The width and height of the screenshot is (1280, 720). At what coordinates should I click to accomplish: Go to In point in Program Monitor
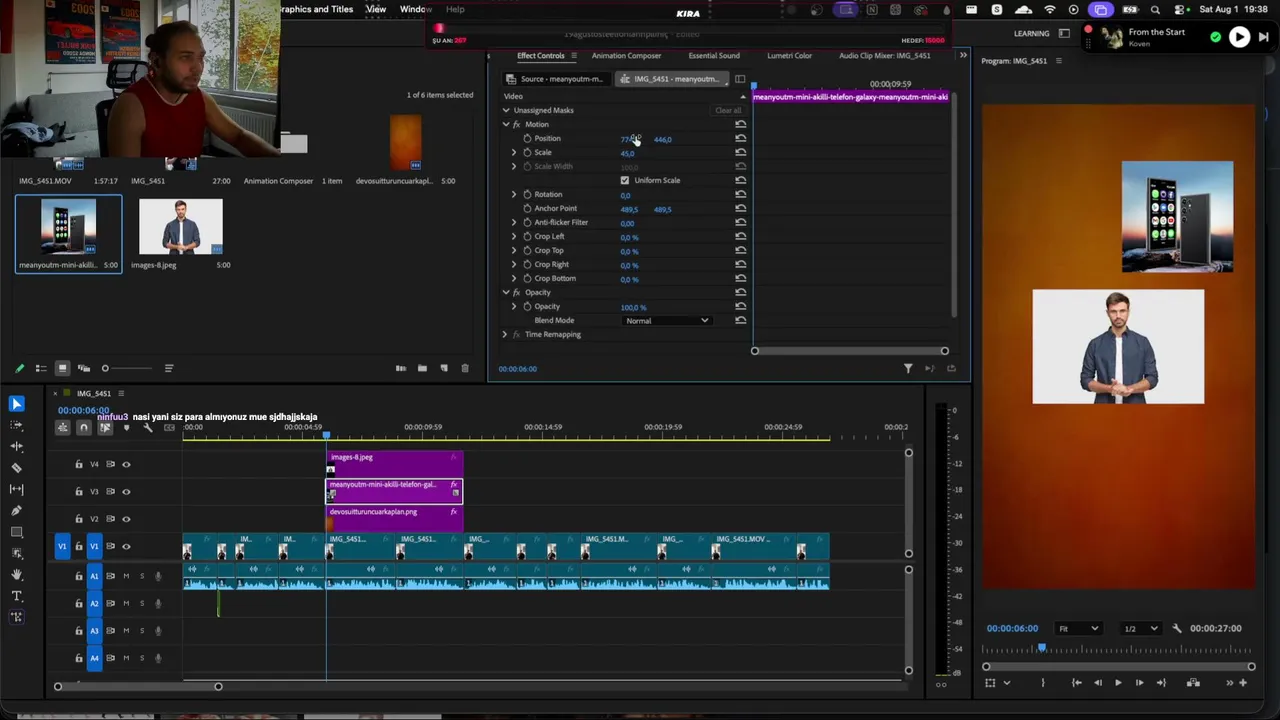click(1077, 683)
